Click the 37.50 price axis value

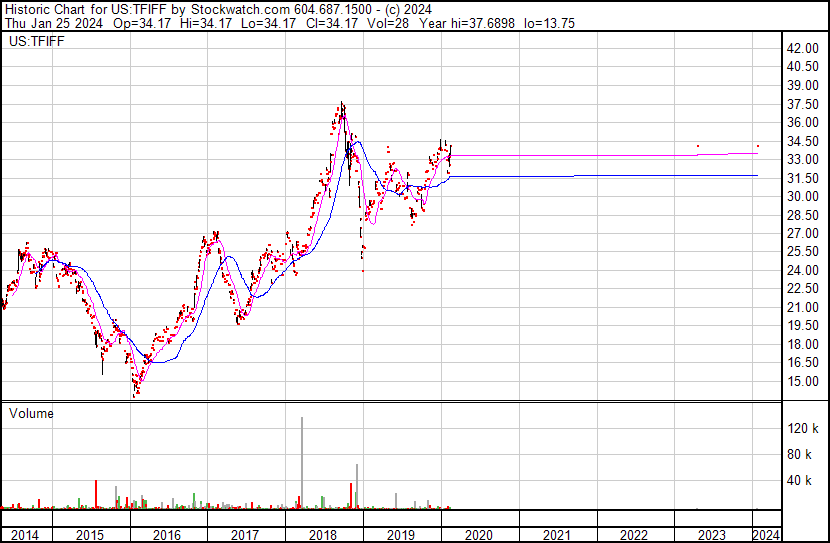pyautogui.click(x=803, y=104)
